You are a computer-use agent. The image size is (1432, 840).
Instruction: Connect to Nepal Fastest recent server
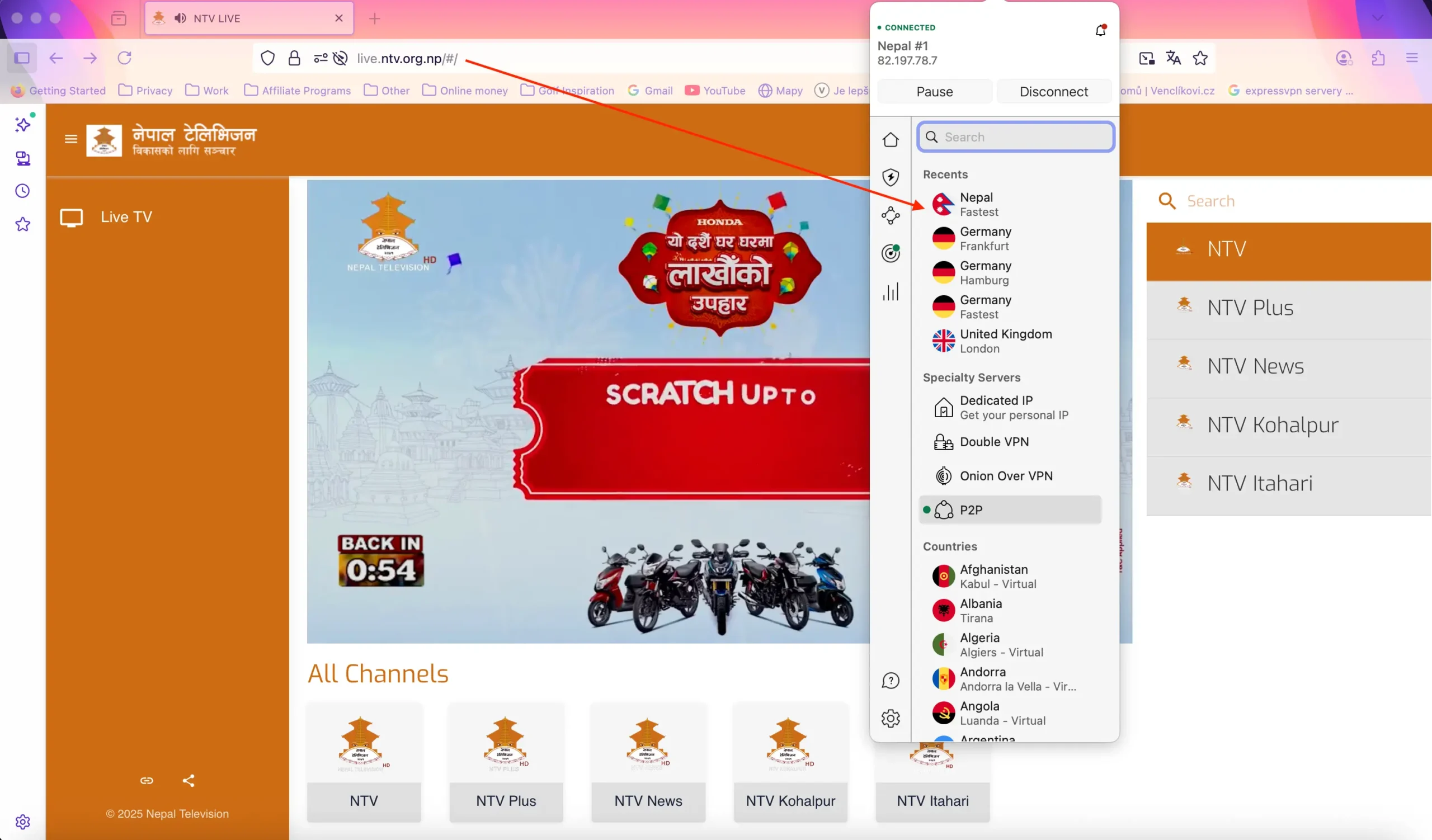1010,205
